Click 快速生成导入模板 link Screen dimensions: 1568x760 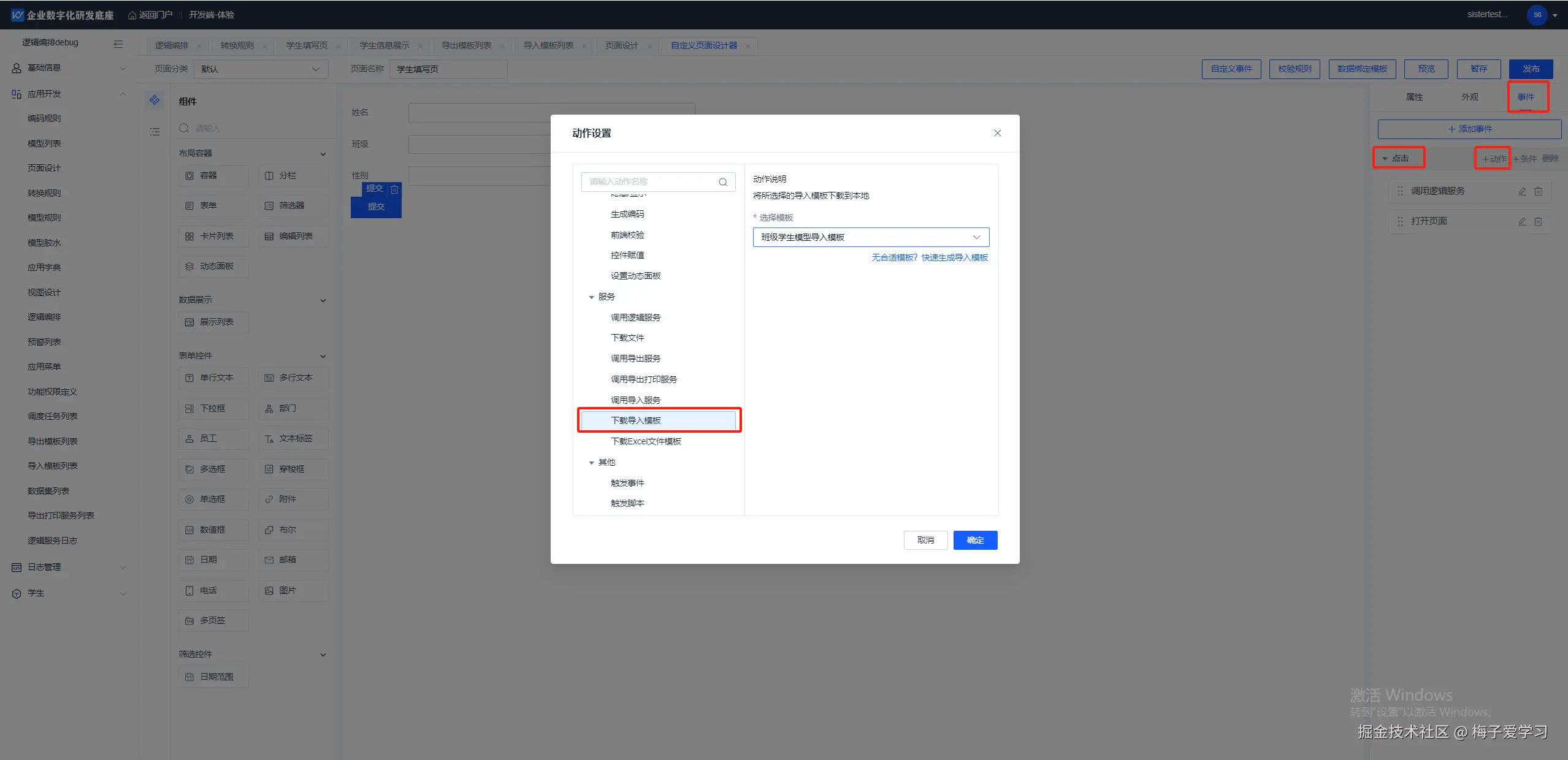point(954,257)
